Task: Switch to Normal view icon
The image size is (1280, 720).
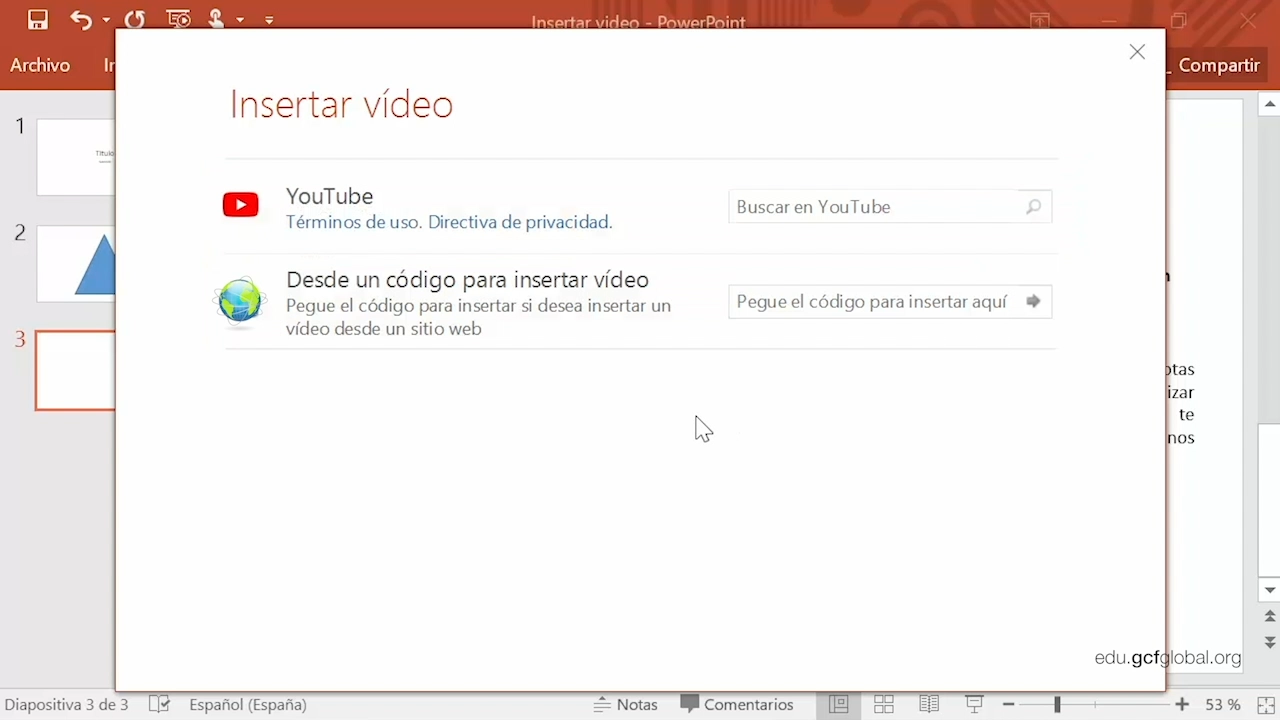Action: click(838, 704)
